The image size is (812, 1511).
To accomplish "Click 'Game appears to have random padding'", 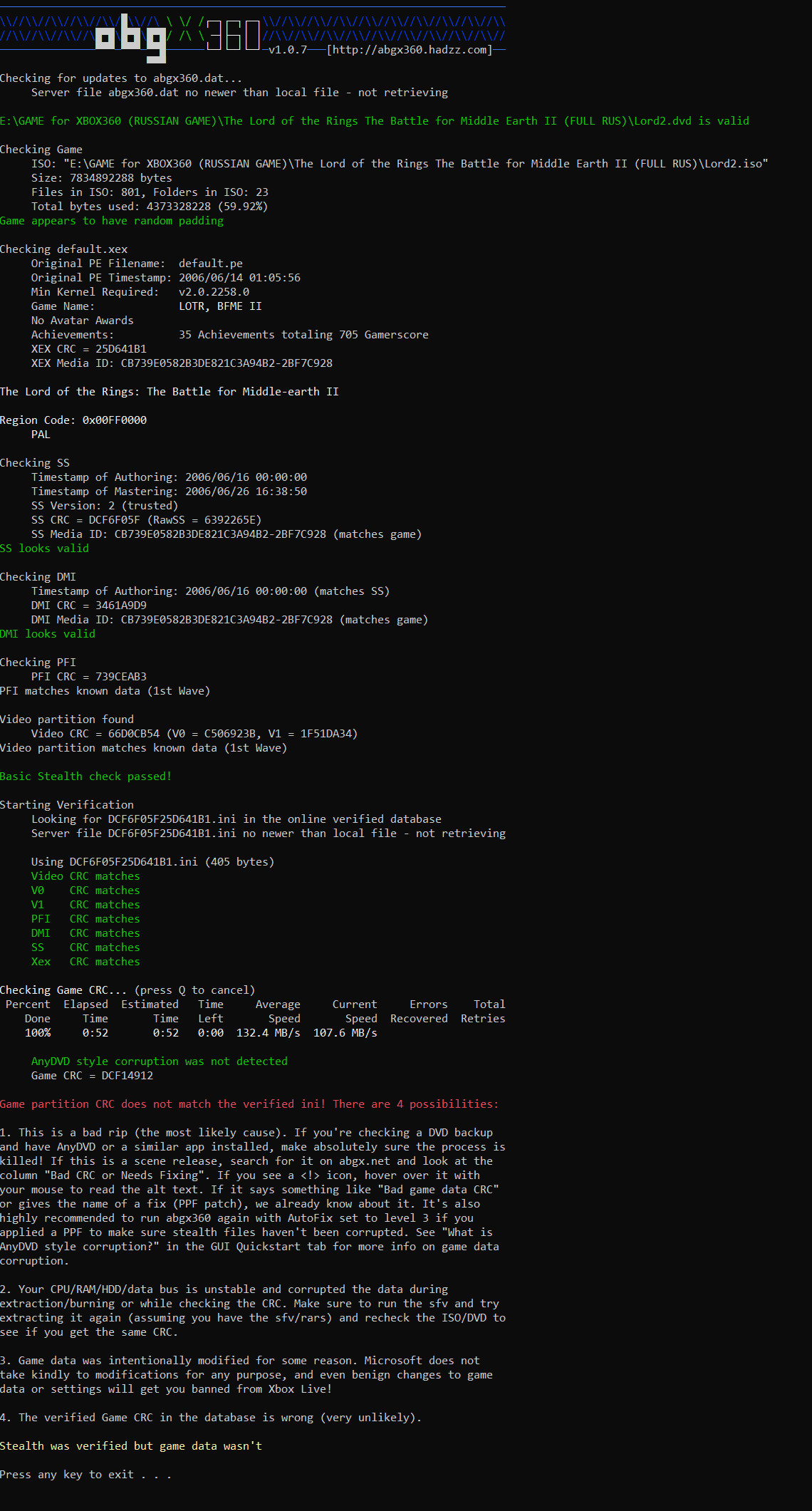I will click(112, 221).
